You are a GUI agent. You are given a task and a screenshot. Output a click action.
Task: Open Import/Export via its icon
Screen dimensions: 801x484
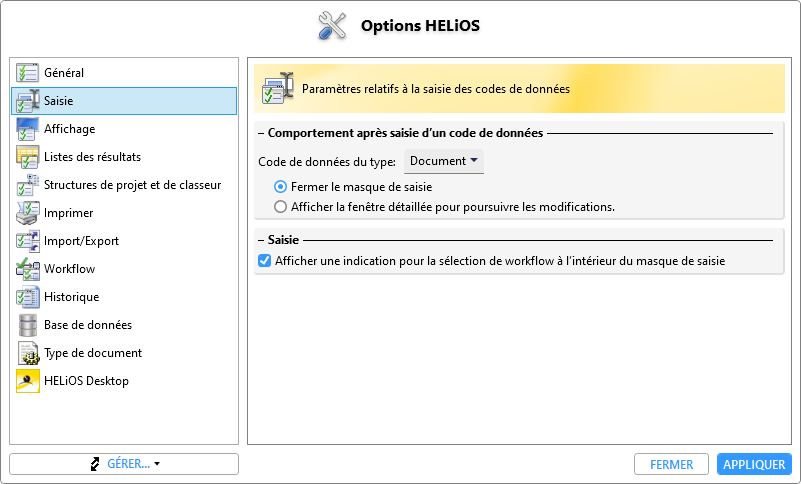coord(27,241)
